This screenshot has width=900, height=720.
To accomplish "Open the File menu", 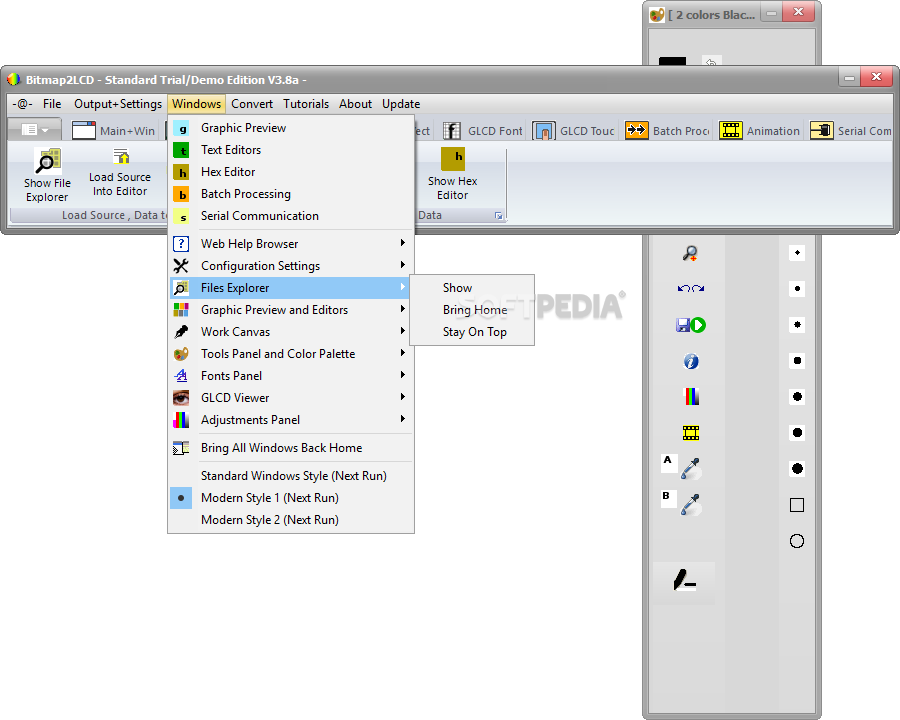I will click(x=52, y=104).
